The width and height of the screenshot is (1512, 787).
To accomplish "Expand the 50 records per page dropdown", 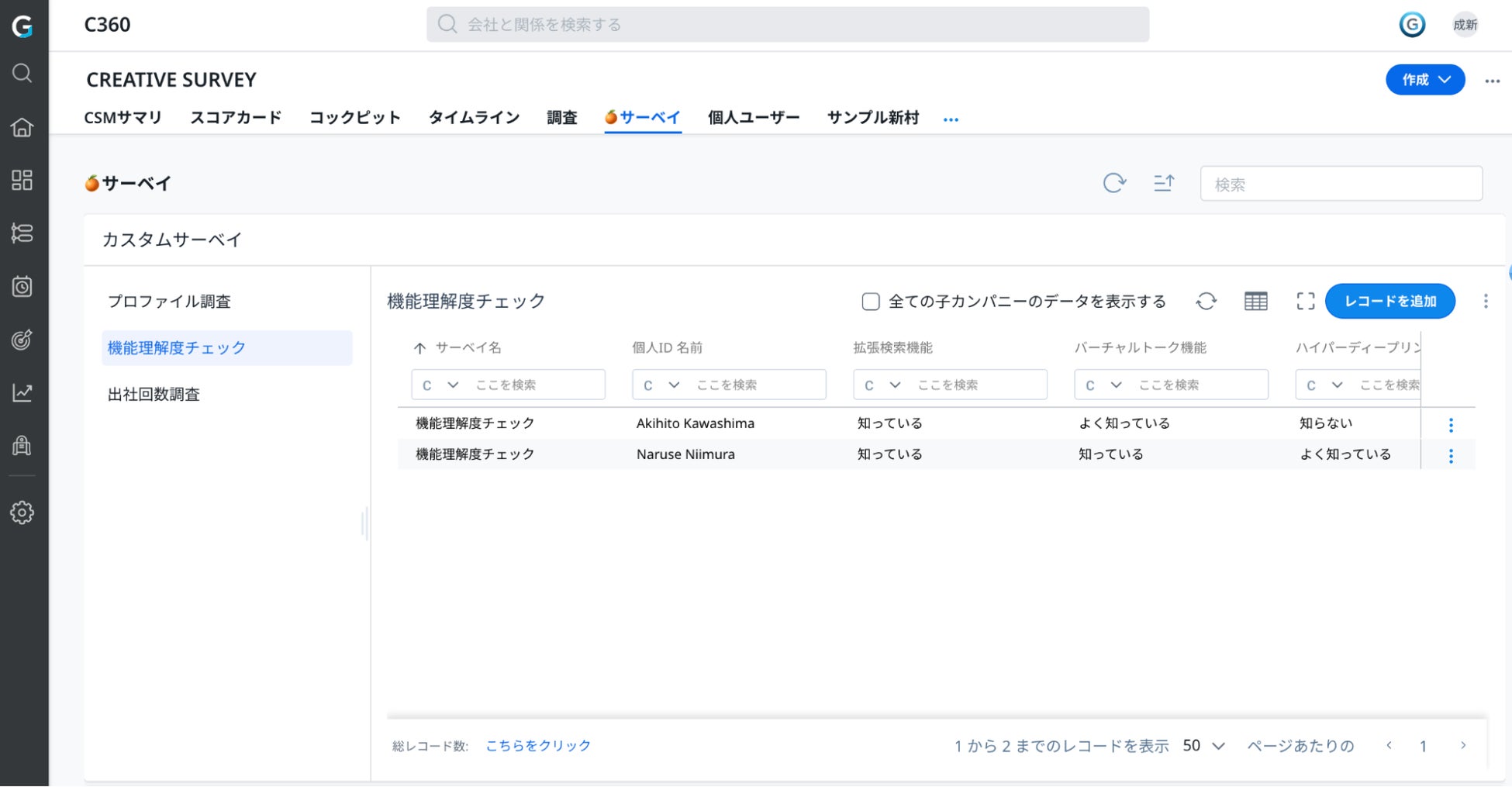I will tap(1203, 746).
